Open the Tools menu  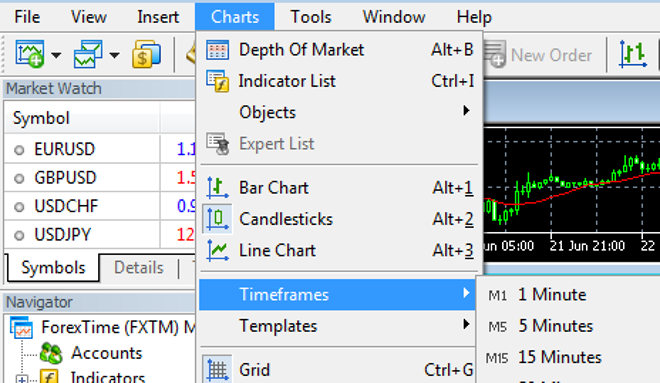311,17
